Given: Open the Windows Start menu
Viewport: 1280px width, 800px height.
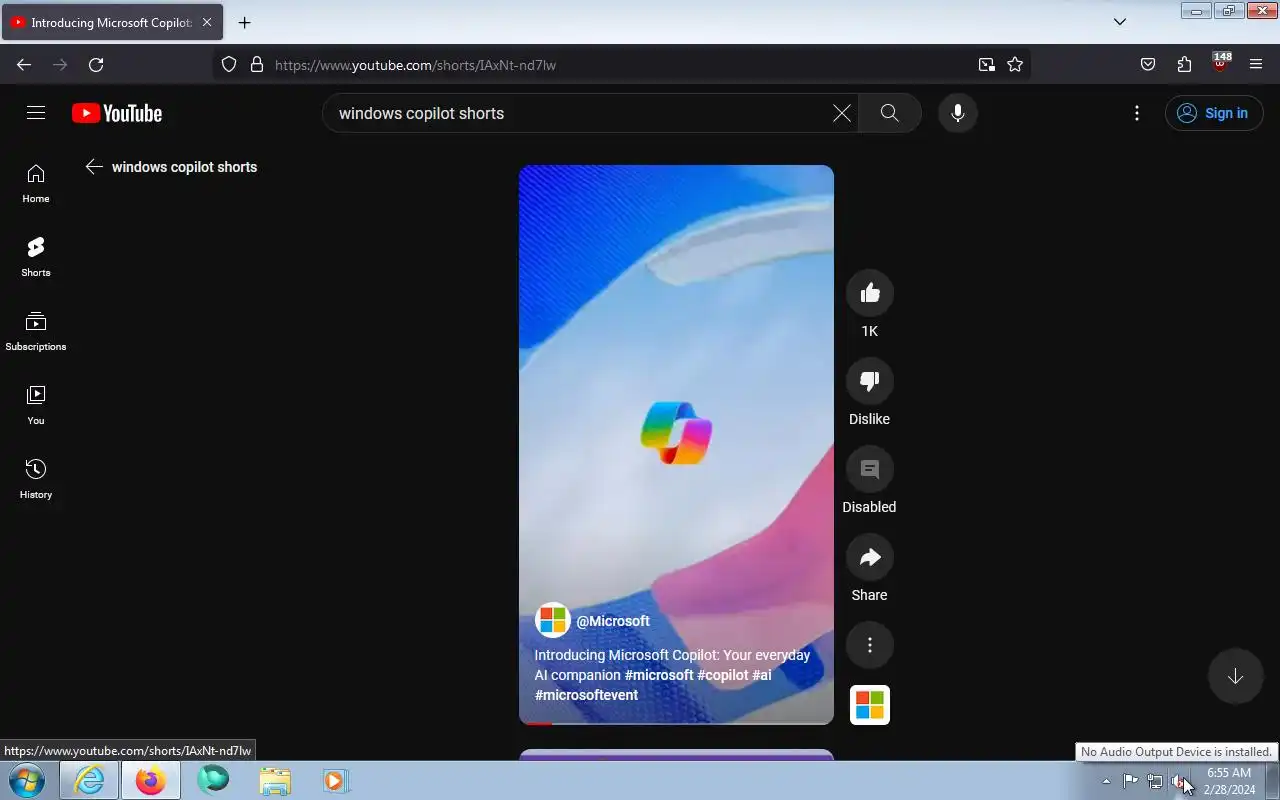Looking at the screenshot, I should (27, 780).
